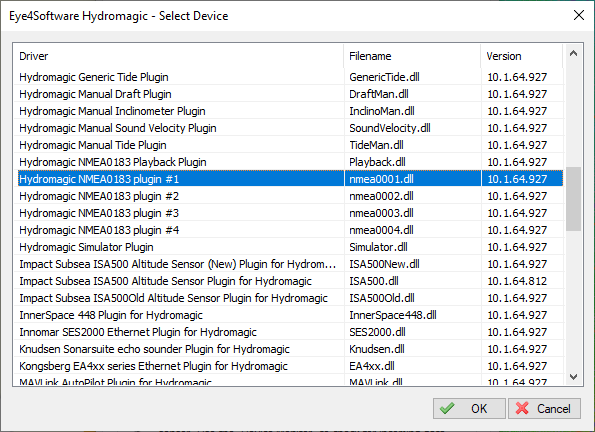Click filename nmea0001.dll
This screenshot has height=432, width=595.
[x=381, y=179]
